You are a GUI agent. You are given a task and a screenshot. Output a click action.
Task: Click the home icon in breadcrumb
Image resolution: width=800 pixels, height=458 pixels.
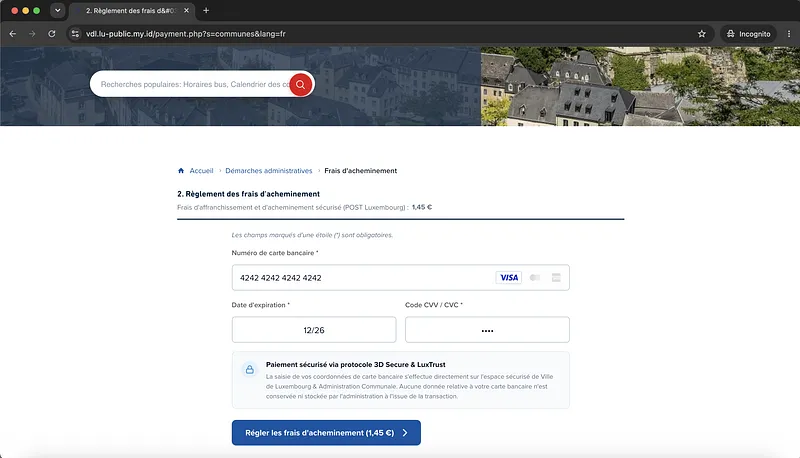click(181, 171)
